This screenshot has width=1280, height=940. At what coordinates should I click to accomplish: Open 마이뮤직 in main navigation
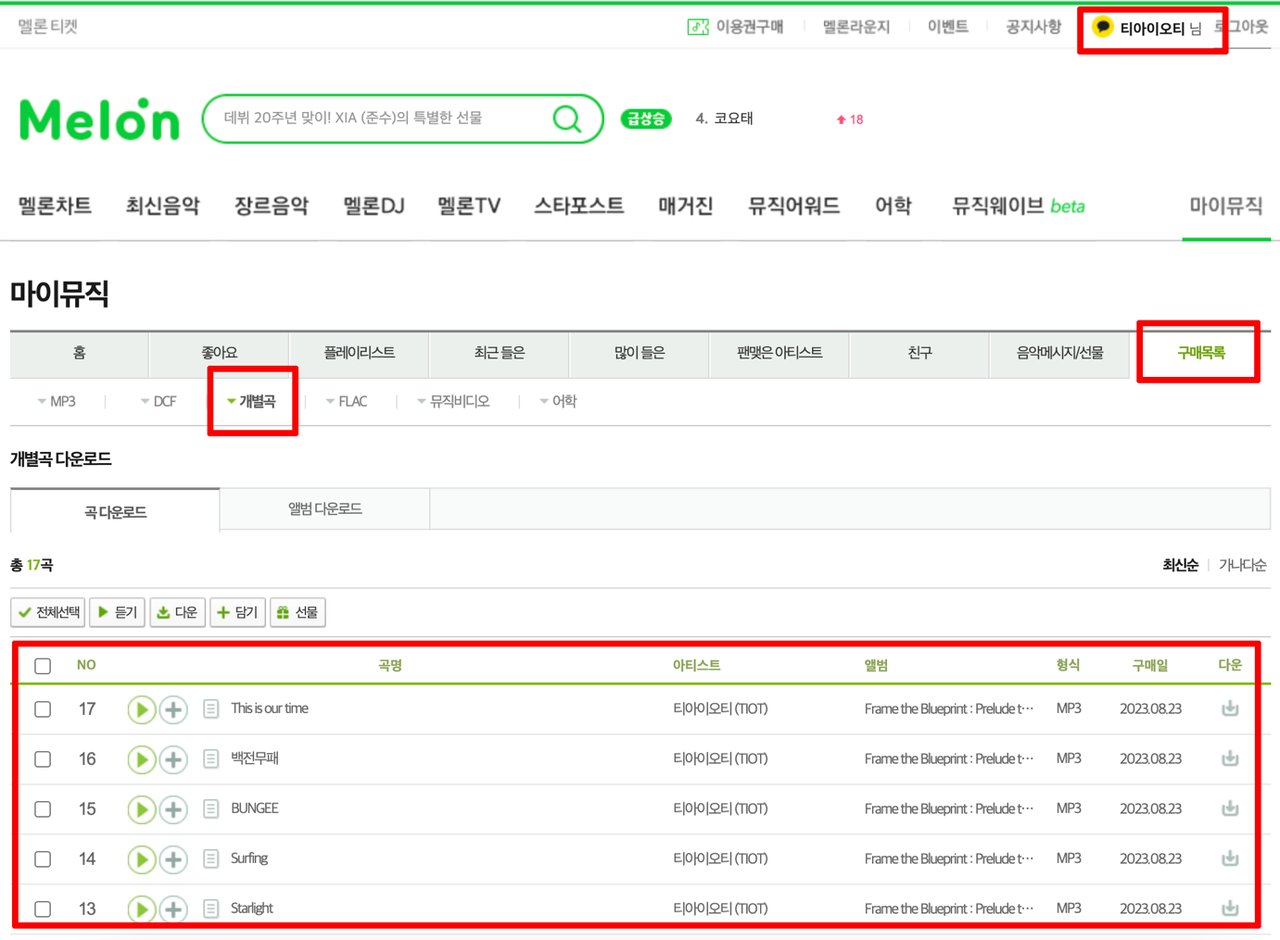(x=1226, y=206)
